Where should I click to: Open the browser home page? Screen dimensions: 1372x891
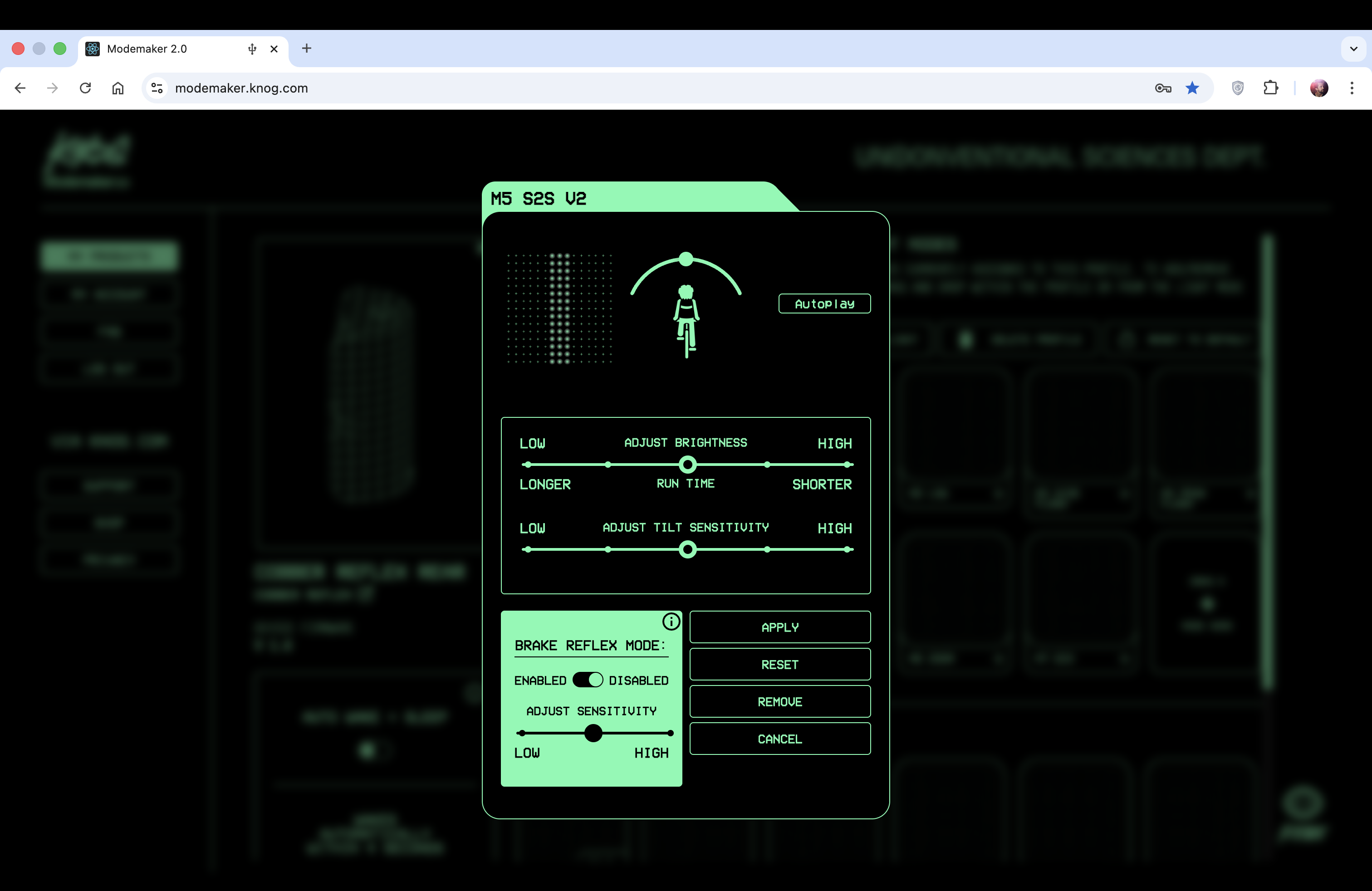pyautogui.click(x=118, y=88)
